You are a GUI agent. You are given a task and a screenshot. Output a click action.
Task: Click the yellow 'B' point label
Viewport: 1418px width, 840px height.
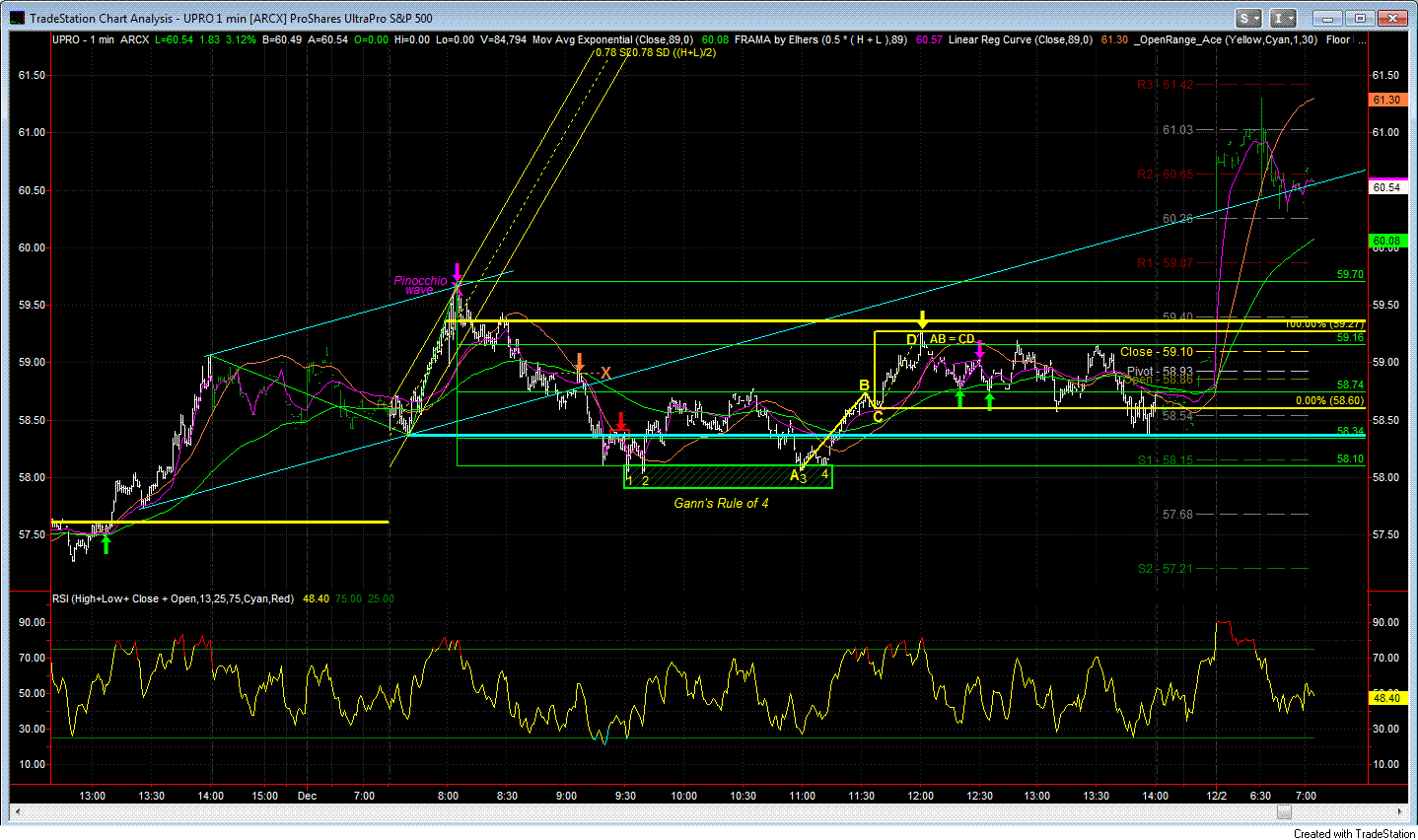coord(864,385)
